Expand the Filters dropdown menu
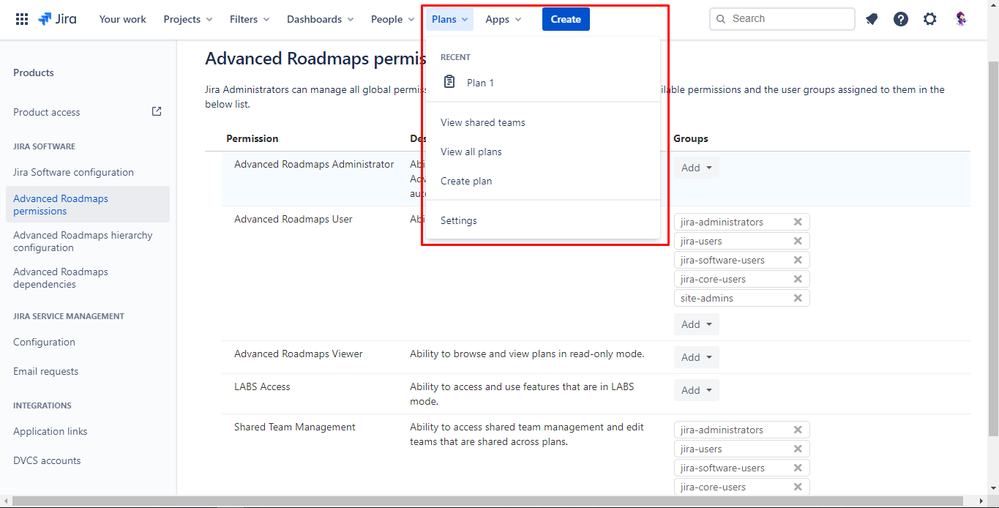 tap(250, 19)
